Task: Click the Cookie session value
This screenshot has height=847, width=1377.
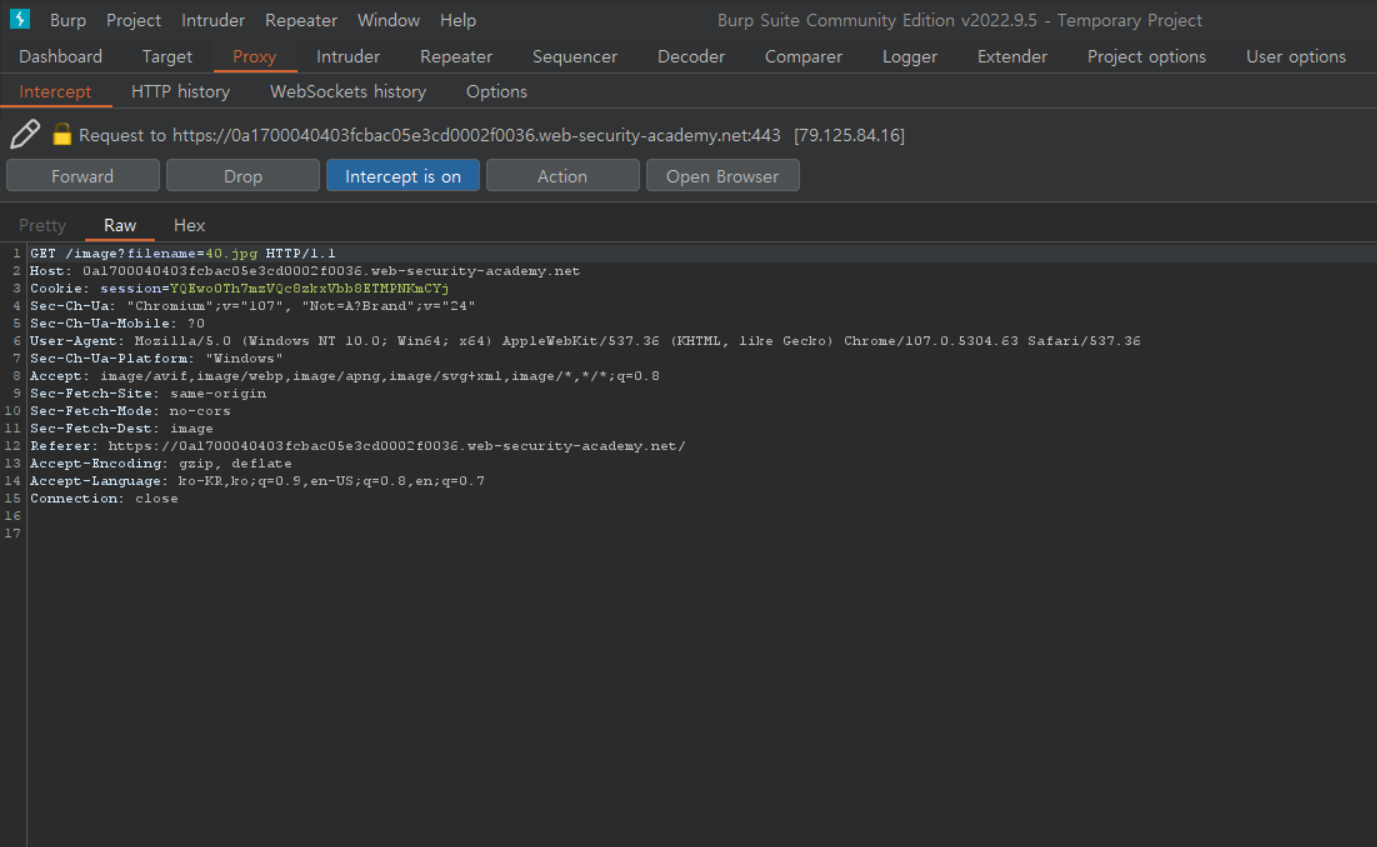Action: [309, 289]
